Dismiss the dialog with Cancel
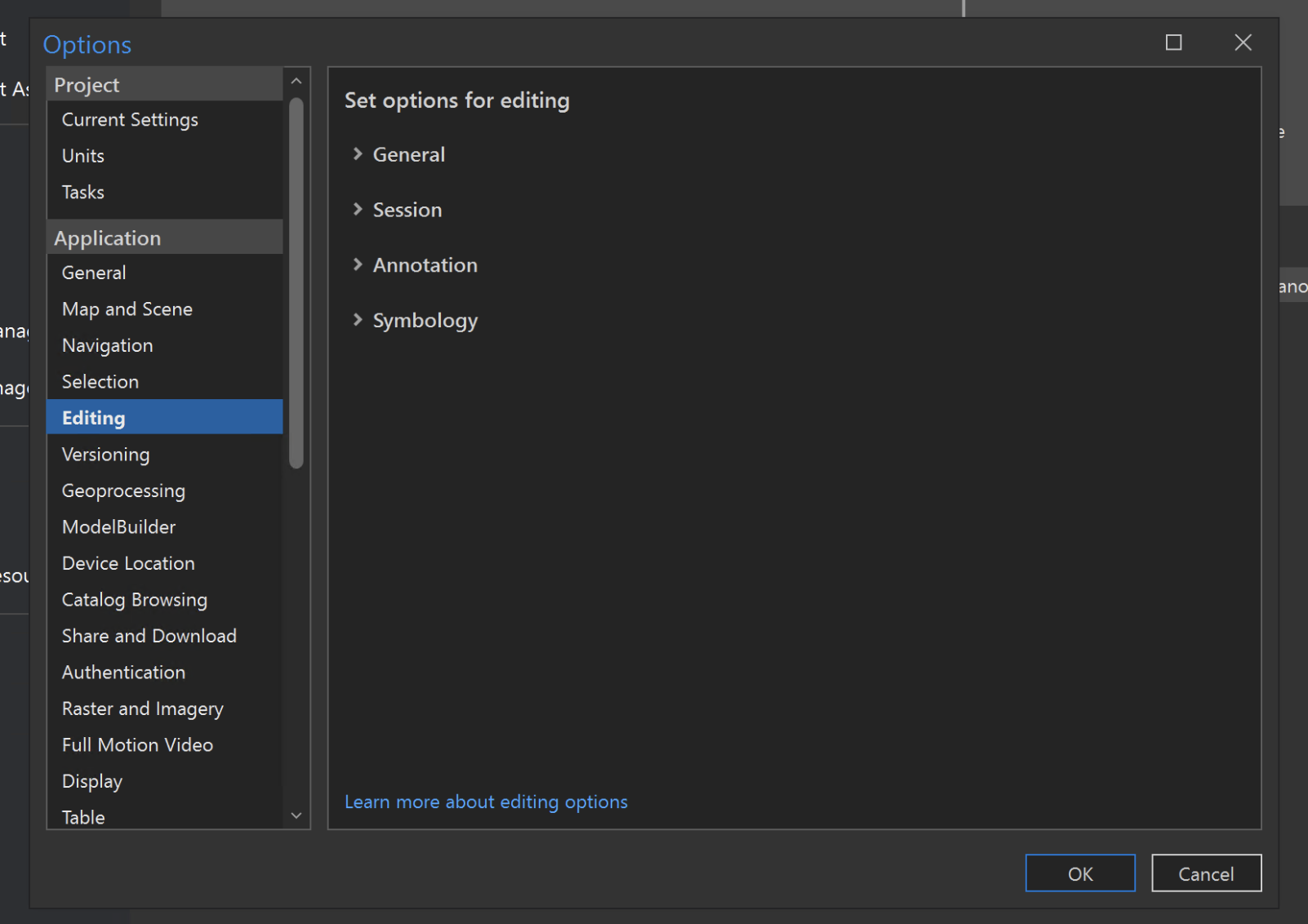 coord(1206,873)
